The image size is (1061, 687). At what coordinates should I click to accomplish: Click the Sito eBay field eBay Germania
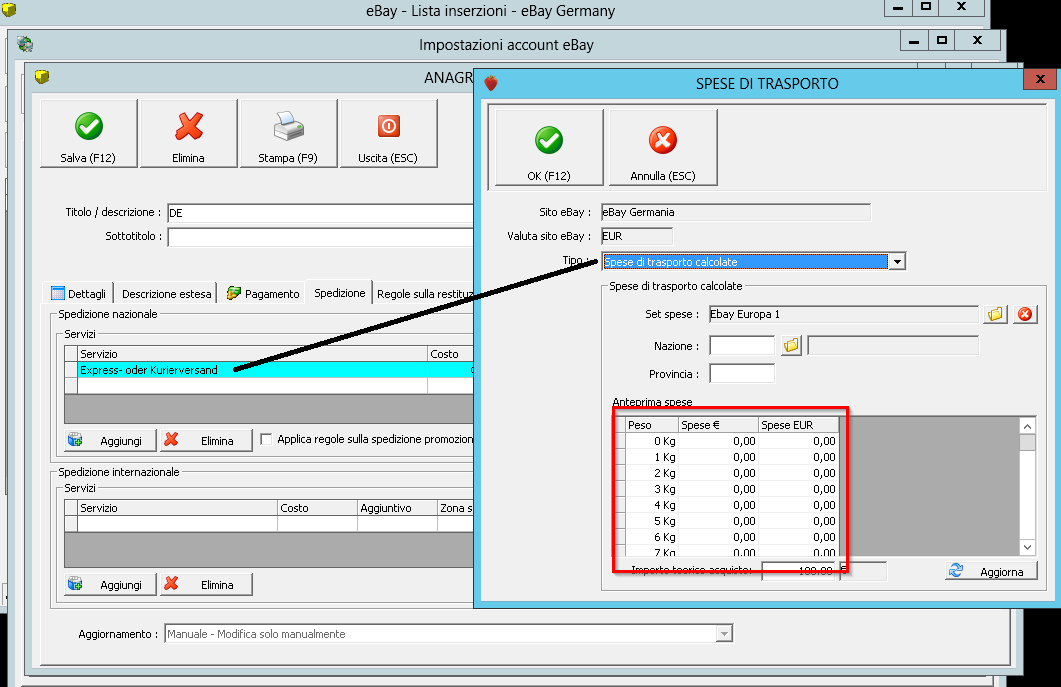(736, 213)
